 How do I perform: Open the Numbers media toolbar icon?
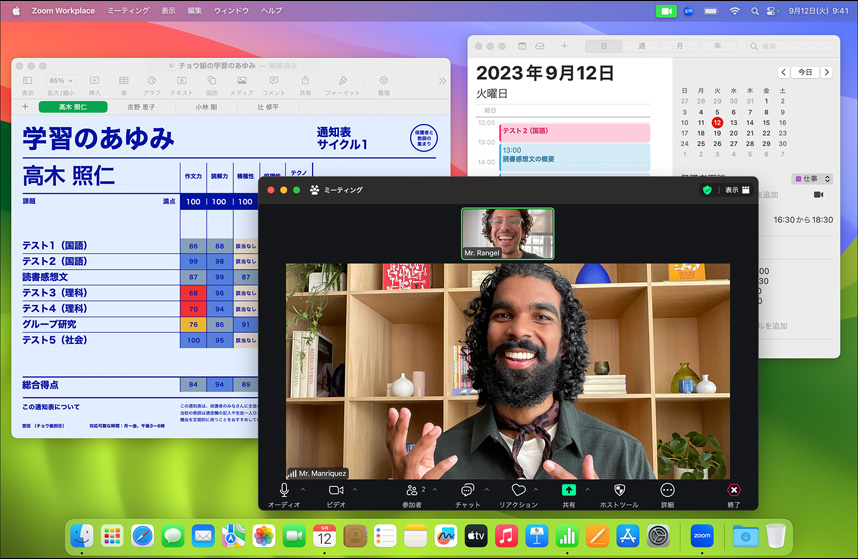pos(241,80)
